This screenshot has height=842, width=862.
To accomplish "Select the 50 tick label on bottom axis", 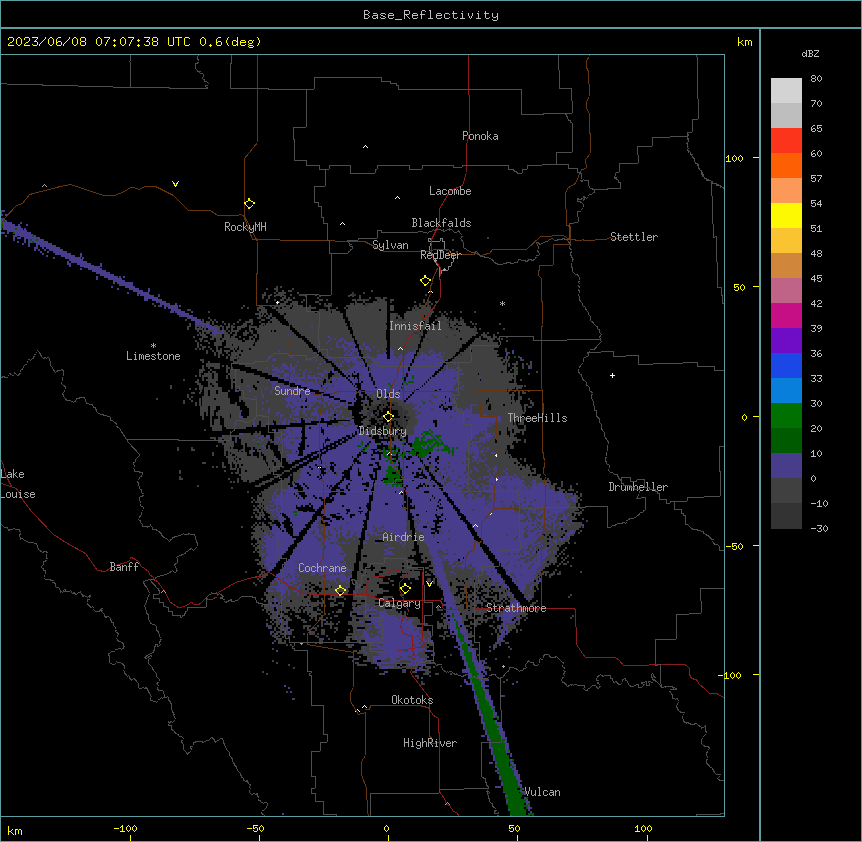I will click(x=514, y=828).
